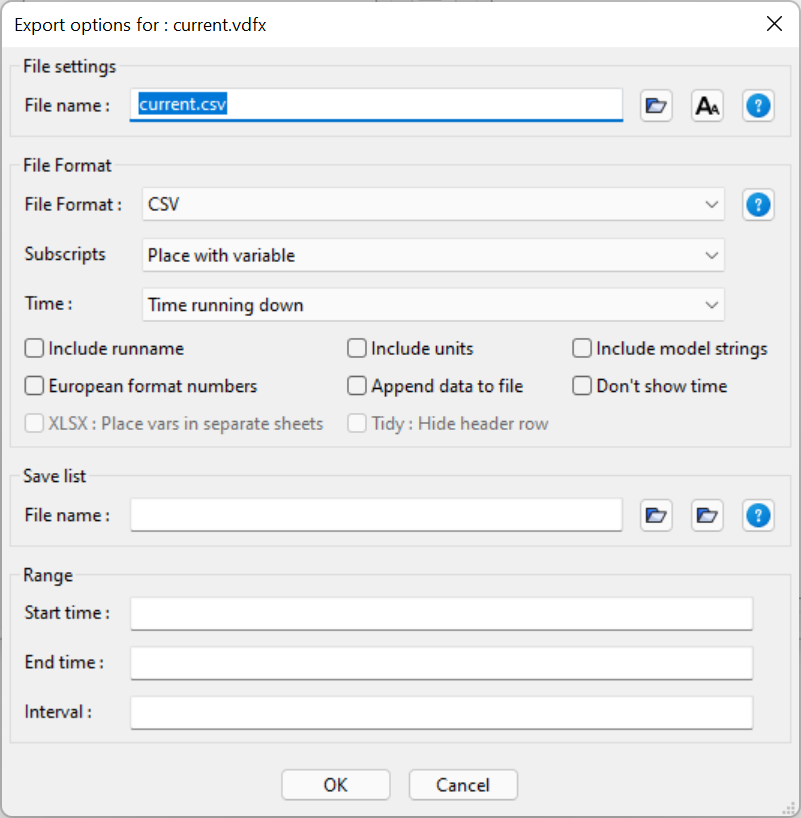Check the Include runname option
This screenshot has height=818, width=801.
coord(33,348)
